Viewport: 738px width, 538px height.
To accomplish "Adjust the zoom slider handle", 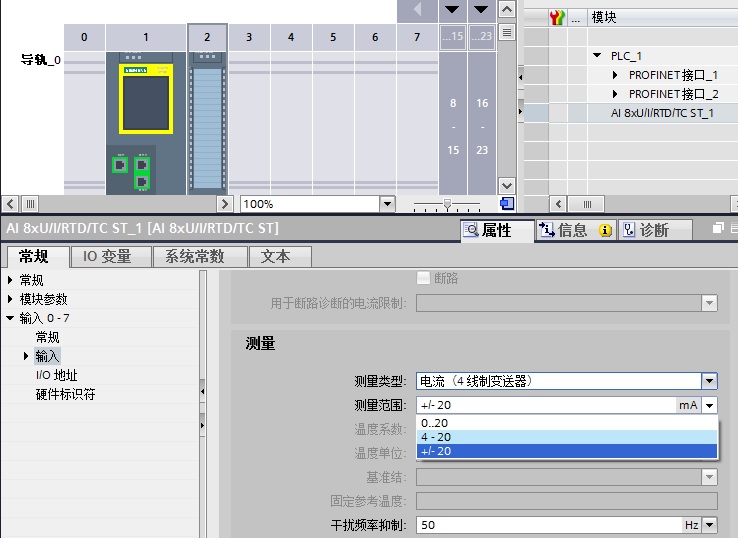I will [447, 204].
